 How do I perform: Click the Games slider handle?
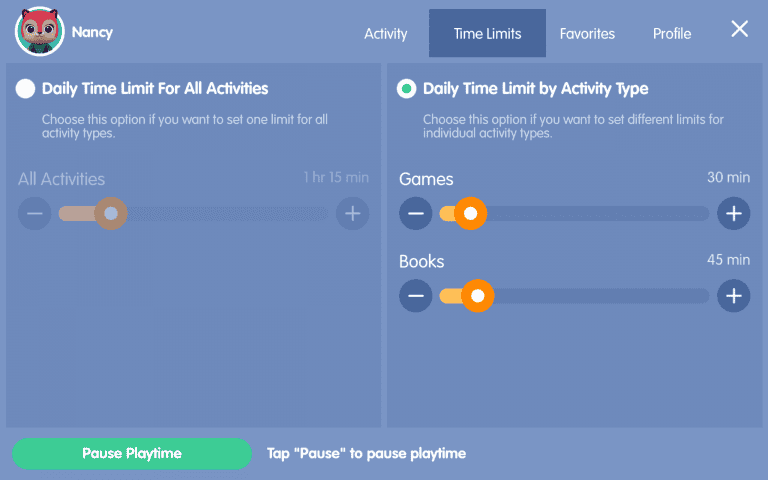pyautogui.click(x=470, y=213)
